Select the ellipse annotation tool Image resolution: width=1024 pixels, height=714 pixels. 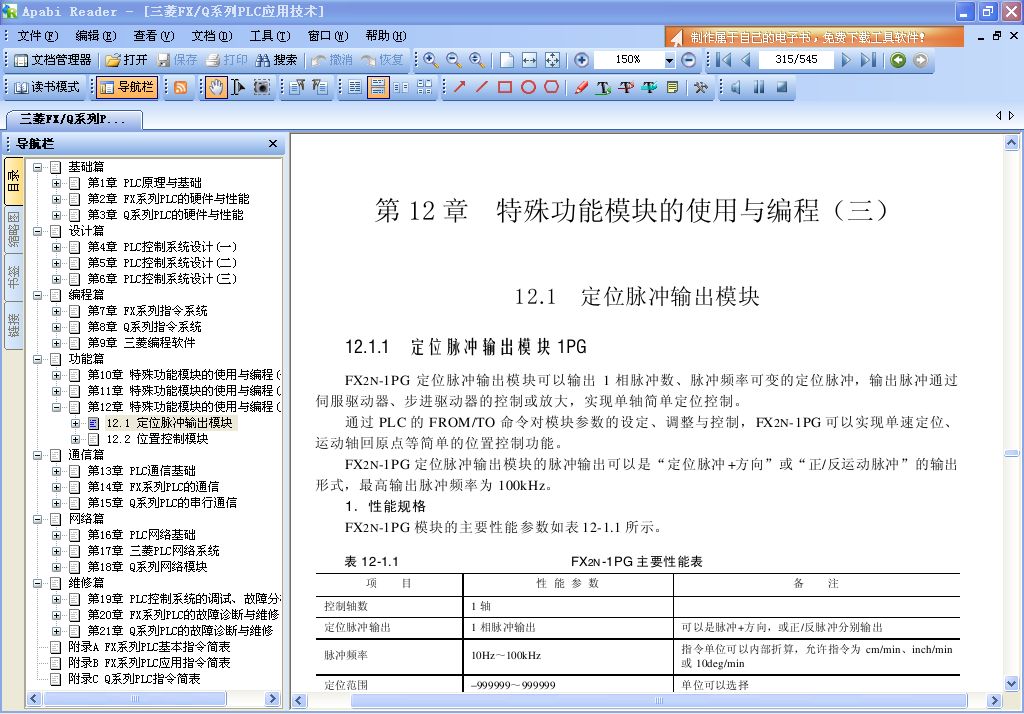pyautogui.click(x=528, y=87)
